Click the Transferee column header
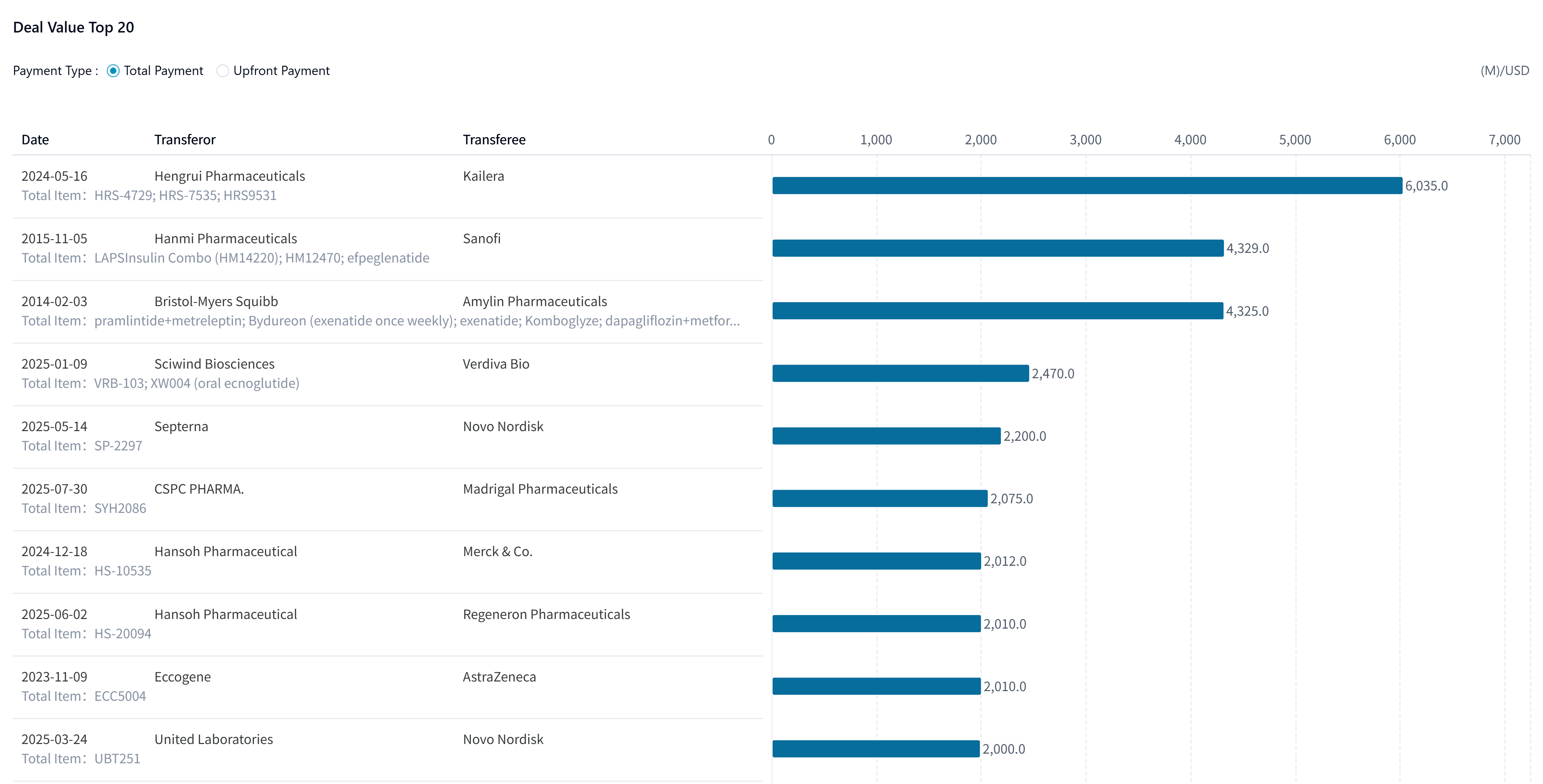The height and width of the screenshot is (784, 1543). point(494,140)
